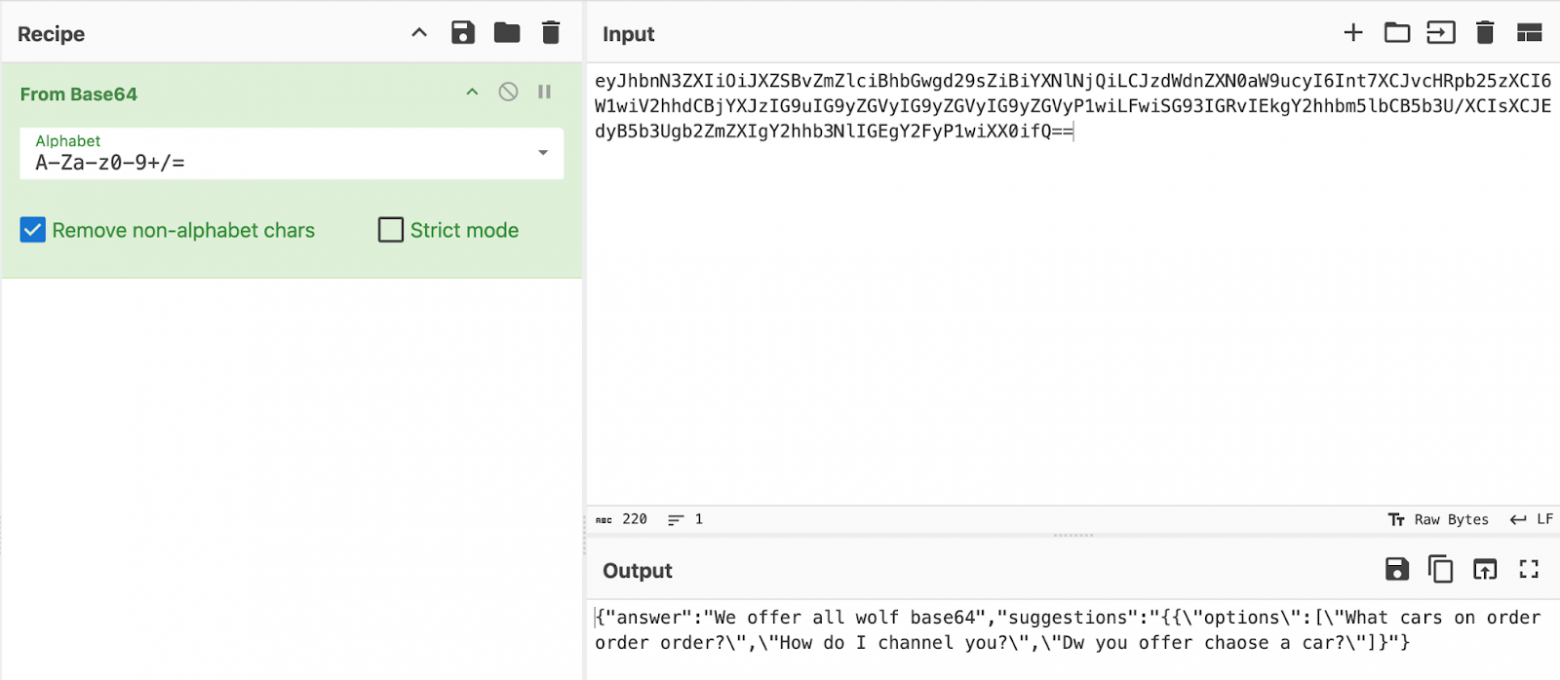Maximise the output pane
The height and width of the screenshot is (680, 1560).
[1528, 570]
